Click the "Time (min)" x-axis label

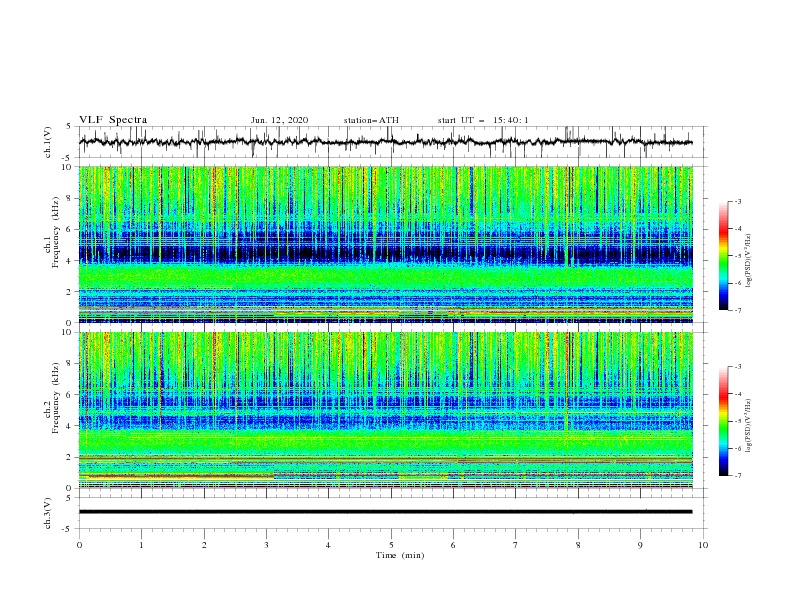coord(400,555)
